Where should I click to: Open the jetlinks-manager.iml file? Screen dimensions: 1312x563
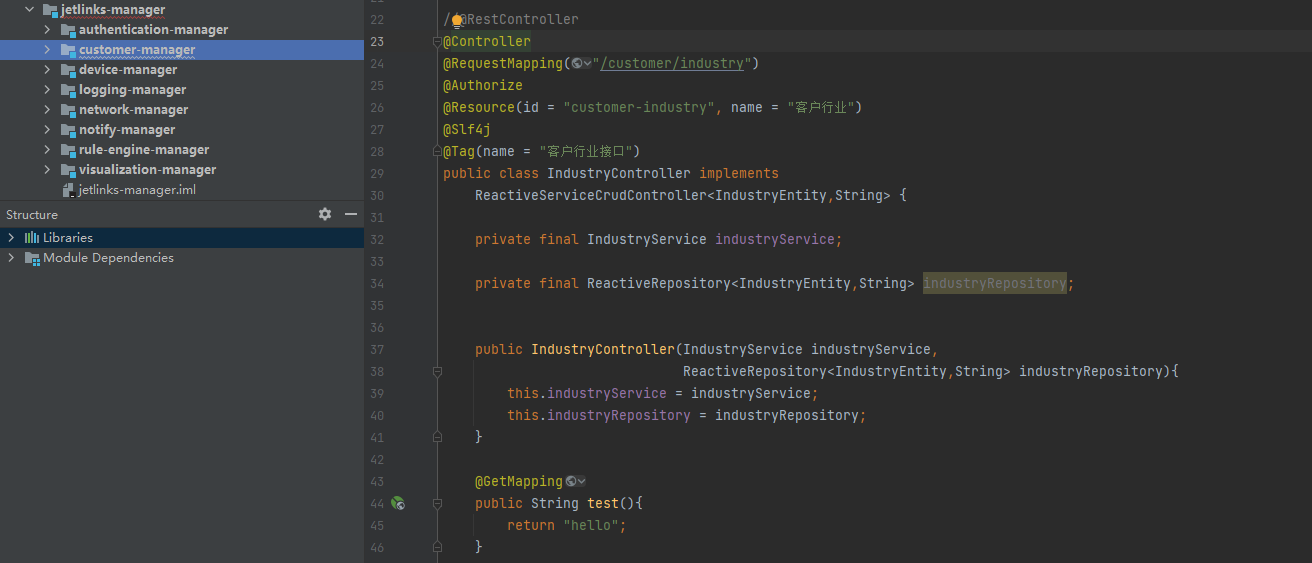[x=137, y=190]
